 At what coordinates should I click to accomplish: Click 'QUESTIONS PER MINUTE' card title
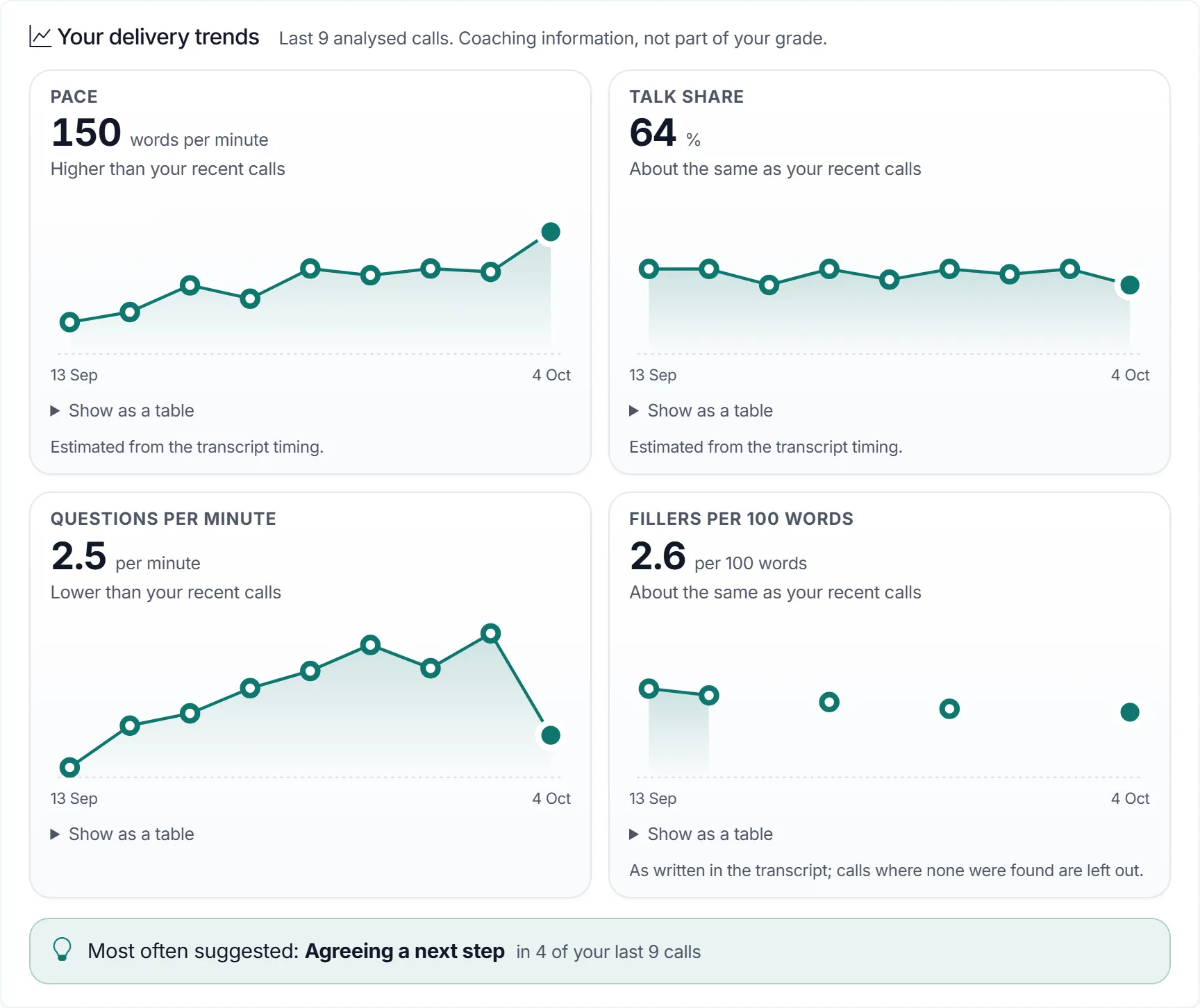(163, 519)
